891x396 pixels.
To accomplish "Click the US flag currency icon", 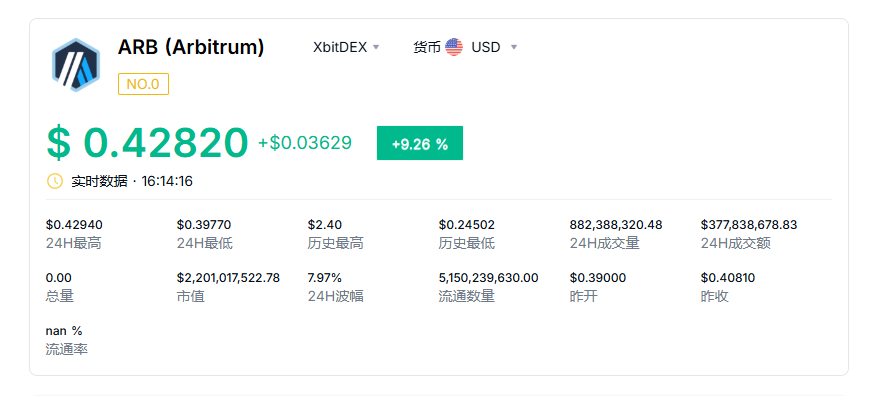I will tap(454, 47).
